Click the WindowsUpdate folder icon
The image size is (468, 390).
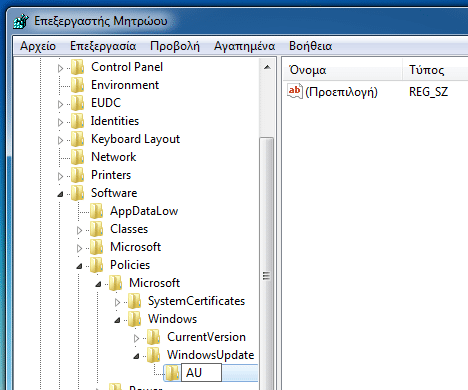(154, 355)
